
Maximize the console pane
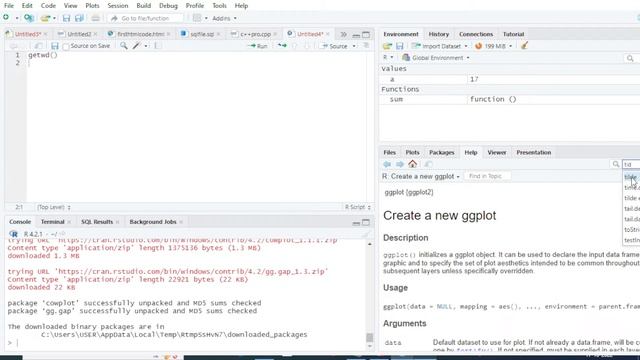point(366,222)
